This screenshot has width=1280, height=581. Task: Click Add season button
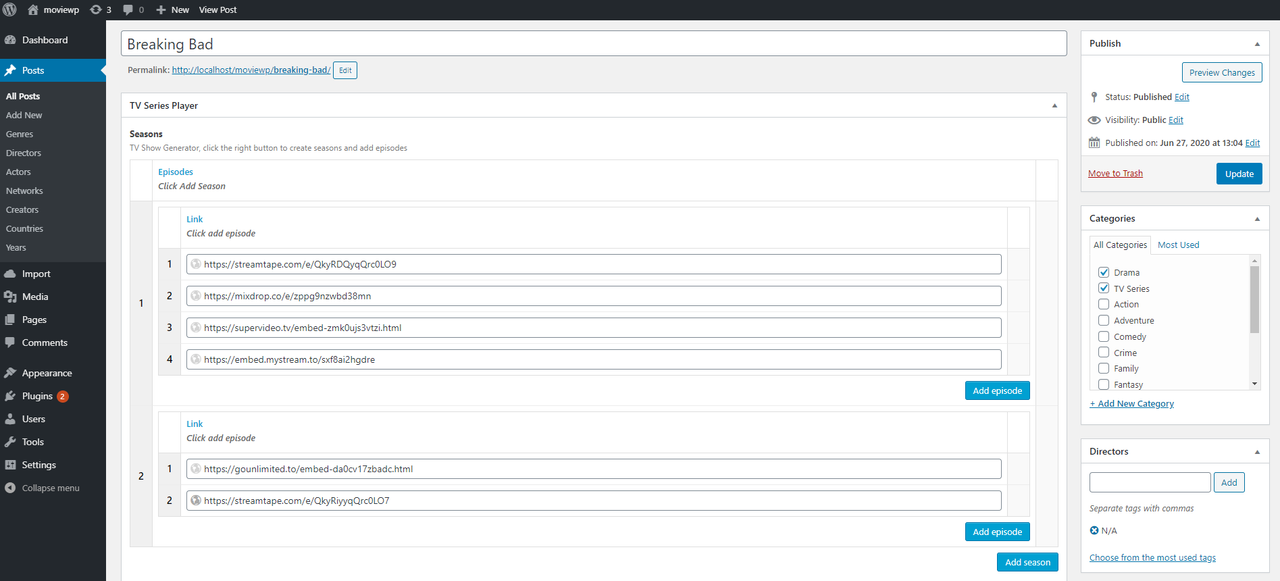(1027, 562)
